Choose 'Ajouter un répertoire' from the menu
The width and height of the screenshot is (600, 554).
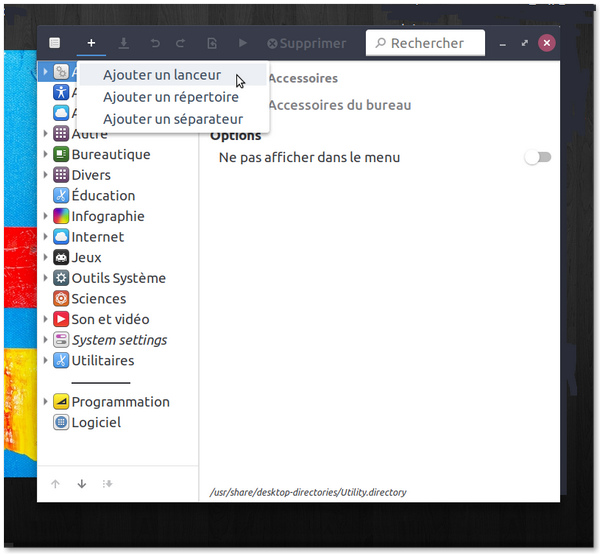(x=170, y=98)
